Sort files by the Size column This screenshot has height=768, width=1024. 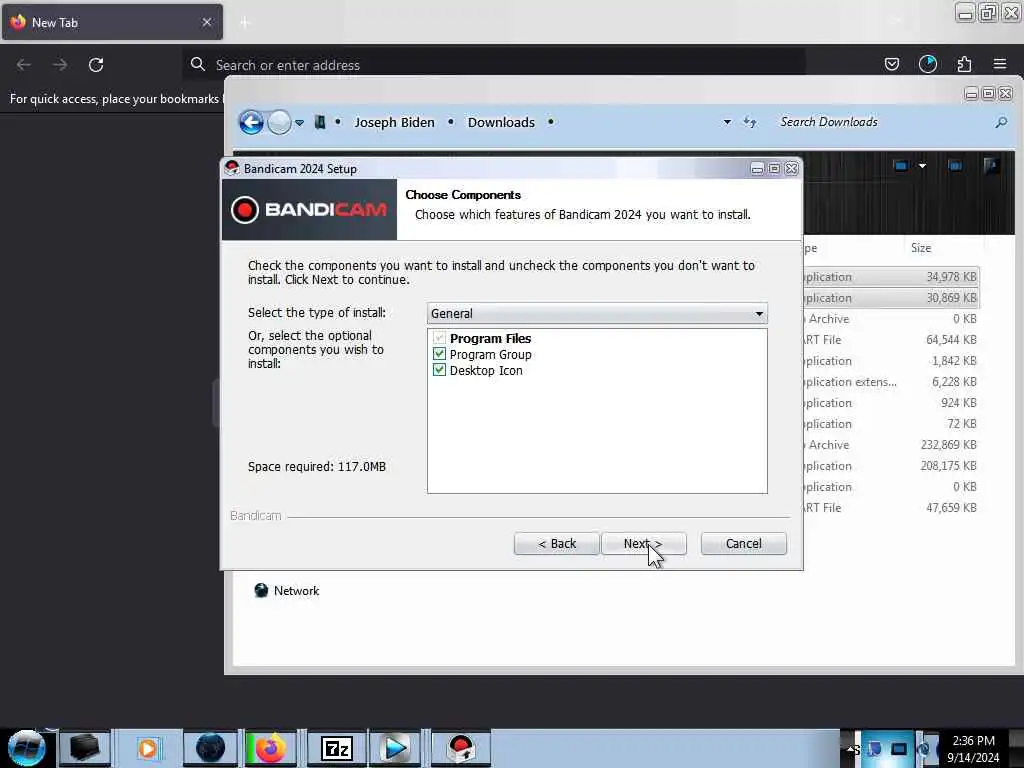[x=921, y=248]
